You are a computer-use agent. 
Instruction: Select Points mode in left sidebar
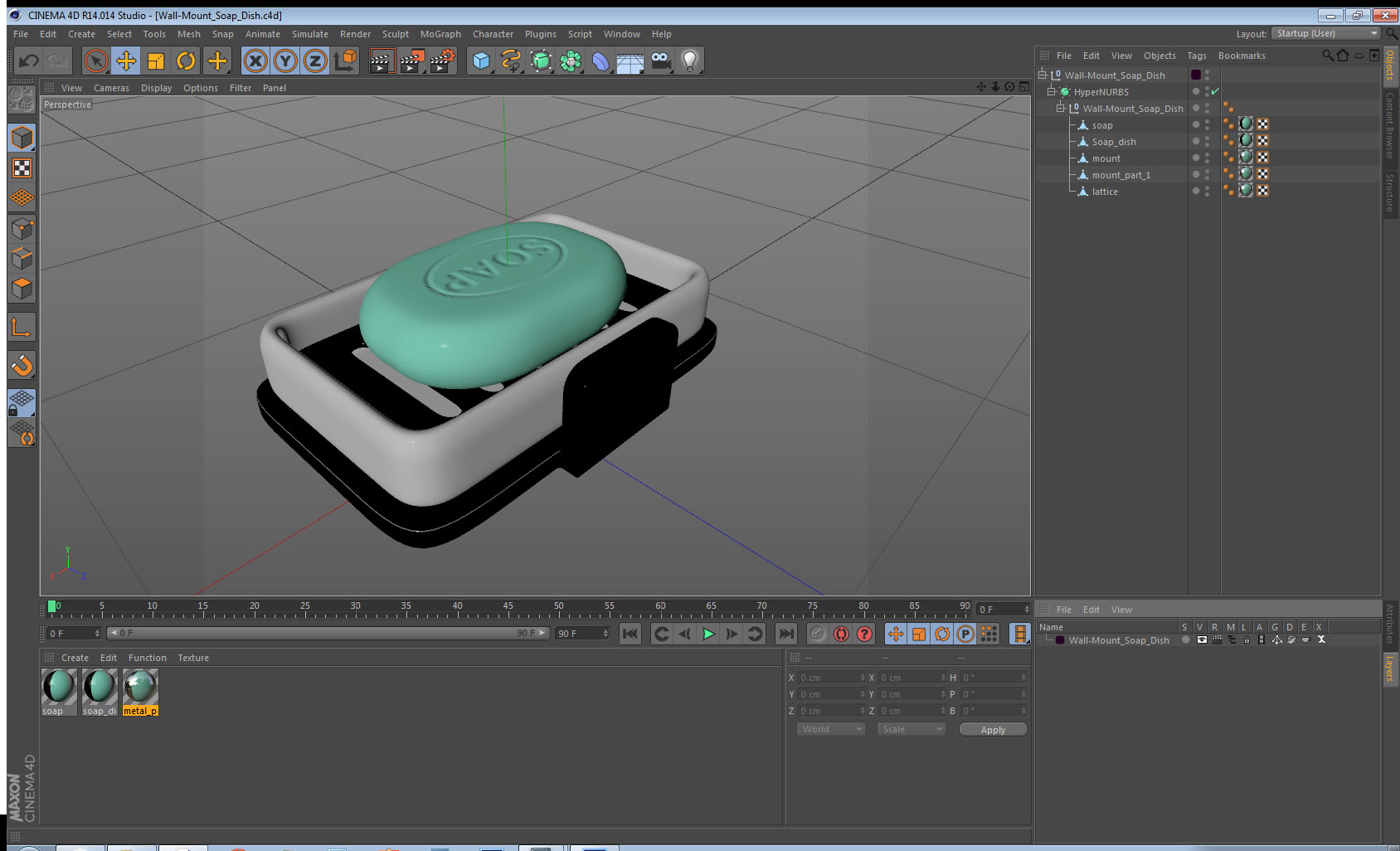pyautogui.click(x=22, y=228)
